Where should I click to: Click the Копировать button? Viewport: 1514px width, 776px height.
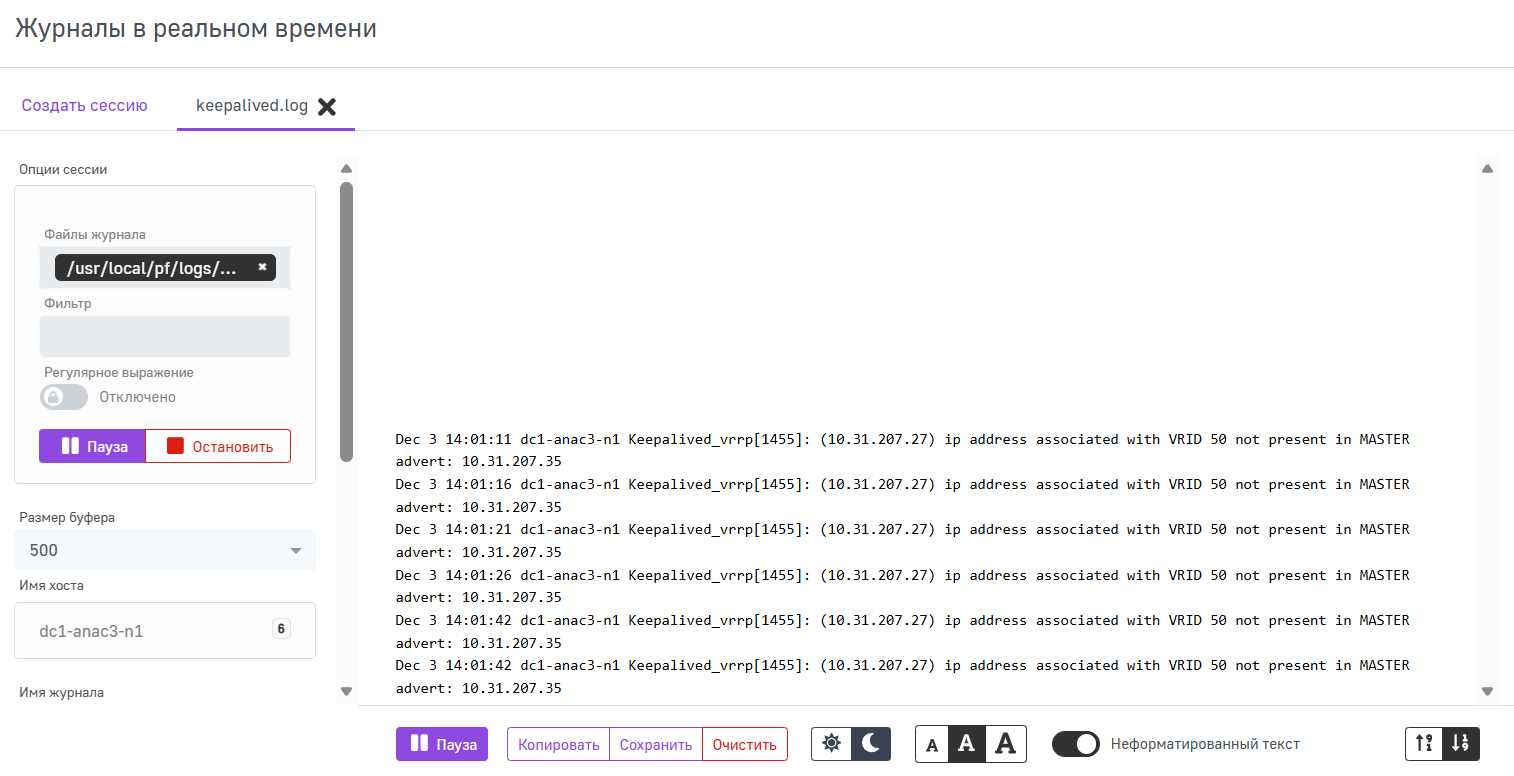click(x=558, y=745)
